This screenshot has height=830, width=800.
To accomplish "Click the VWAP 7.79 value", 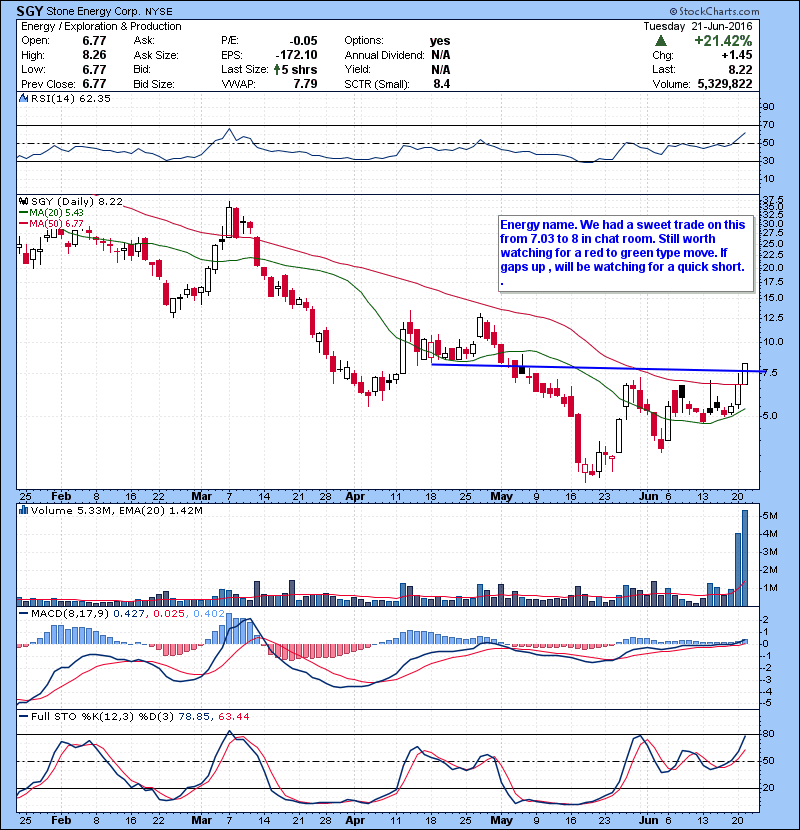I will coord(305,84).
